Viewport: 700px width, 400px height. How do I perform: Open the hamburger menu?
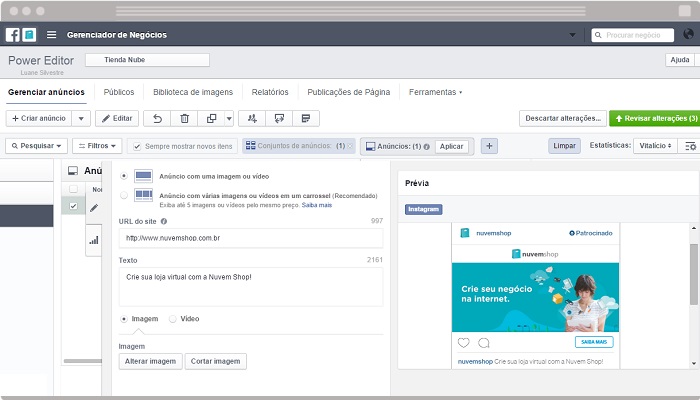(x=52, y=34)
